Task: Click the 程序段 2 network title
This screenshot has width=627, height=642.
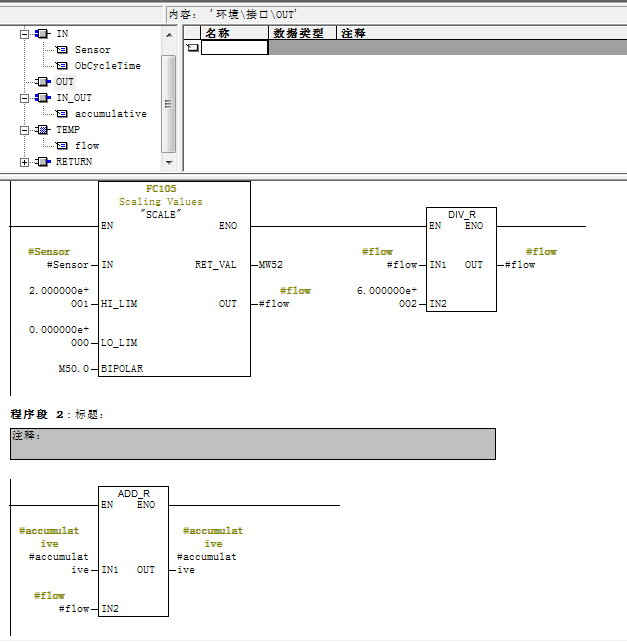Action: (57, 414)
